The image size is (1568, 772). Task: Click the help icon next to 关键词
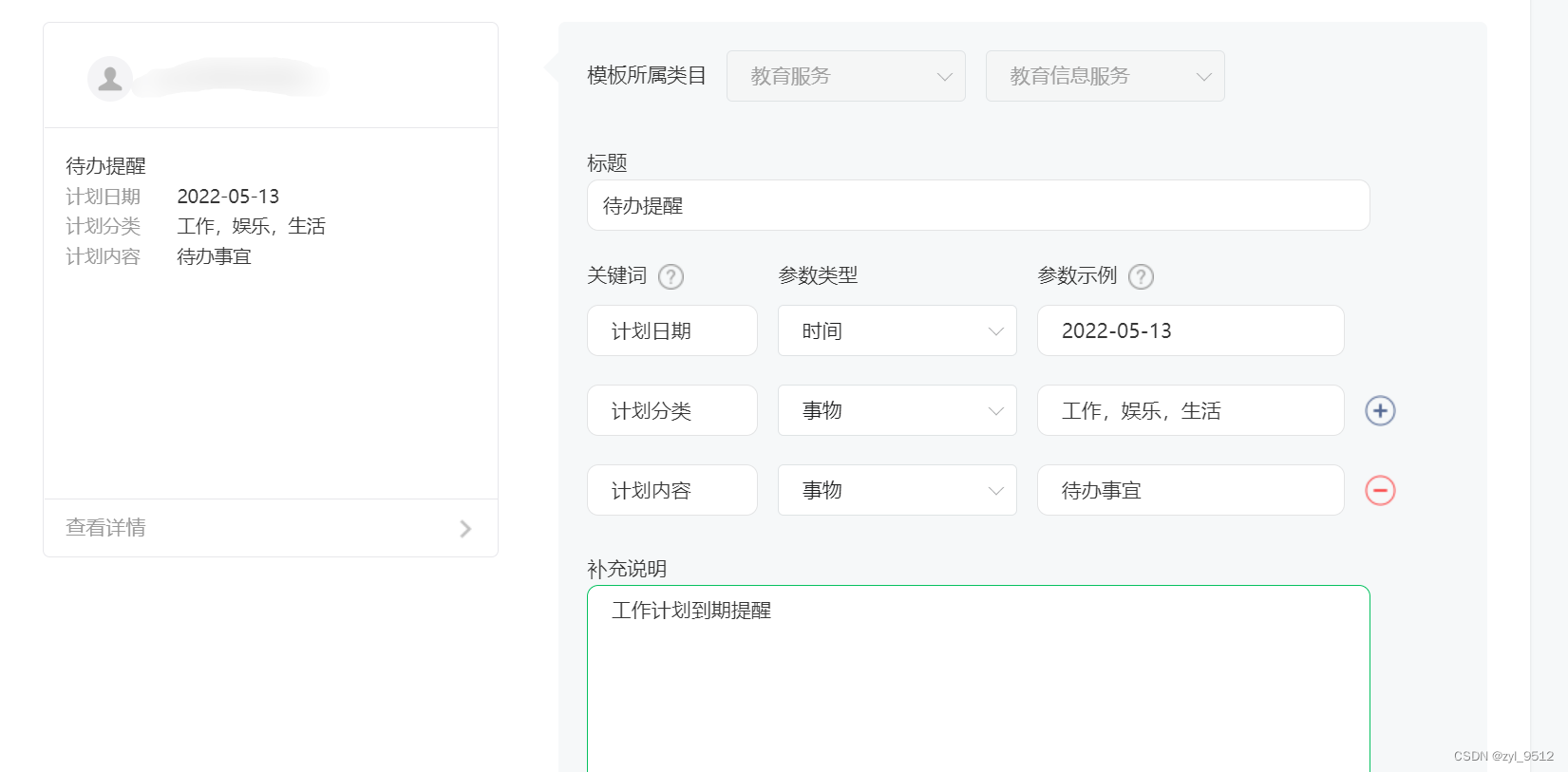pos(671,276)
